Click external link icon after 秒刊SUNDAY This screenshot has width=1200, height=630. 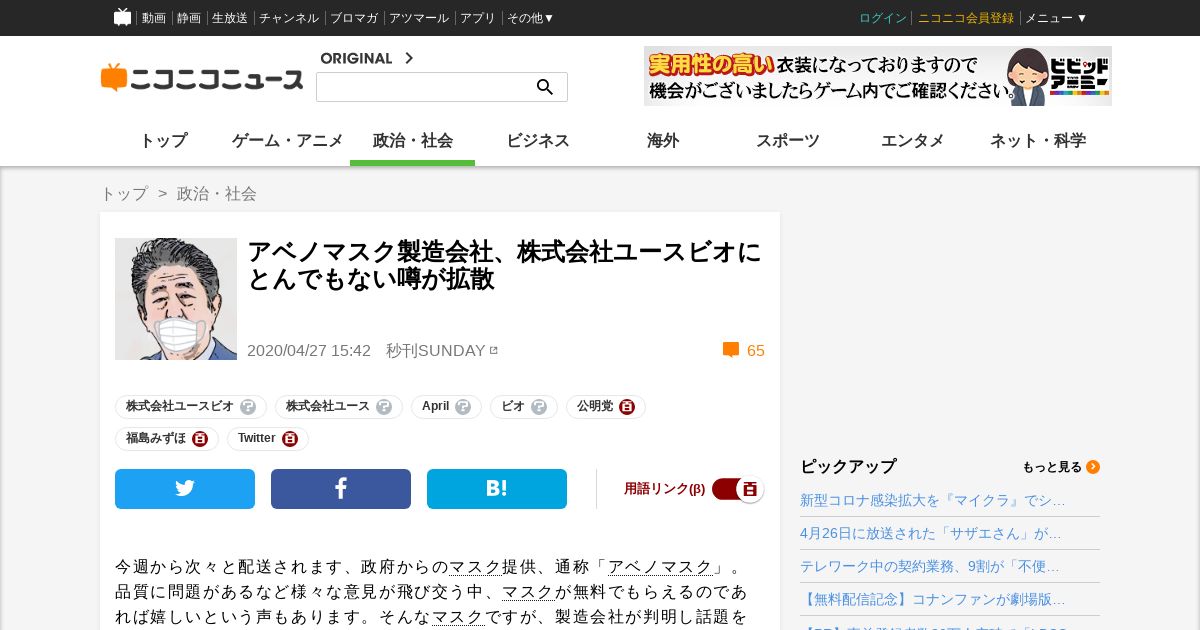(493, 350)
